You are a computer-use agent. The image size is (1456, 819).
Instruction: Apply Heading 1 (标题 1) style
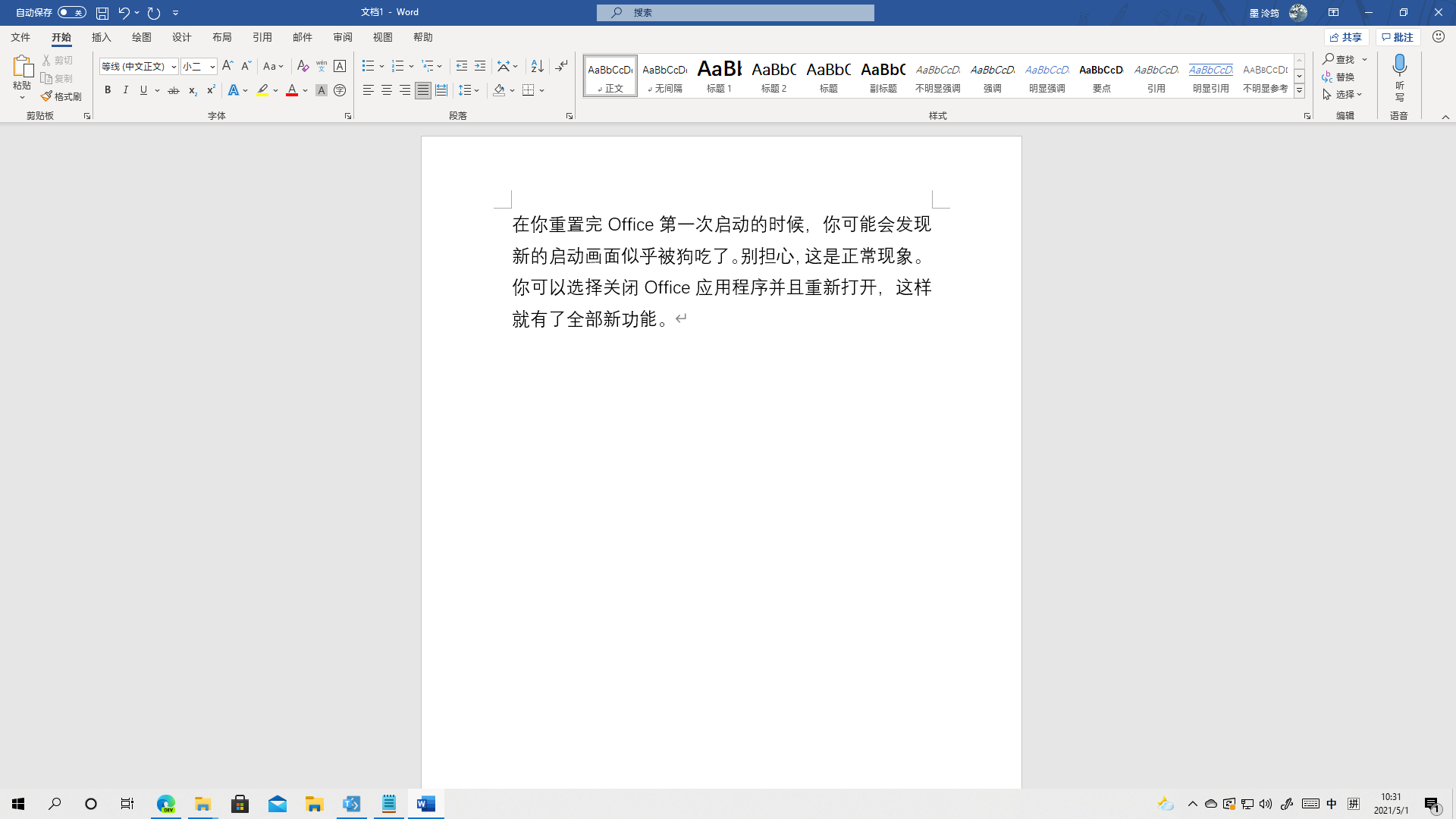point(719,76)
